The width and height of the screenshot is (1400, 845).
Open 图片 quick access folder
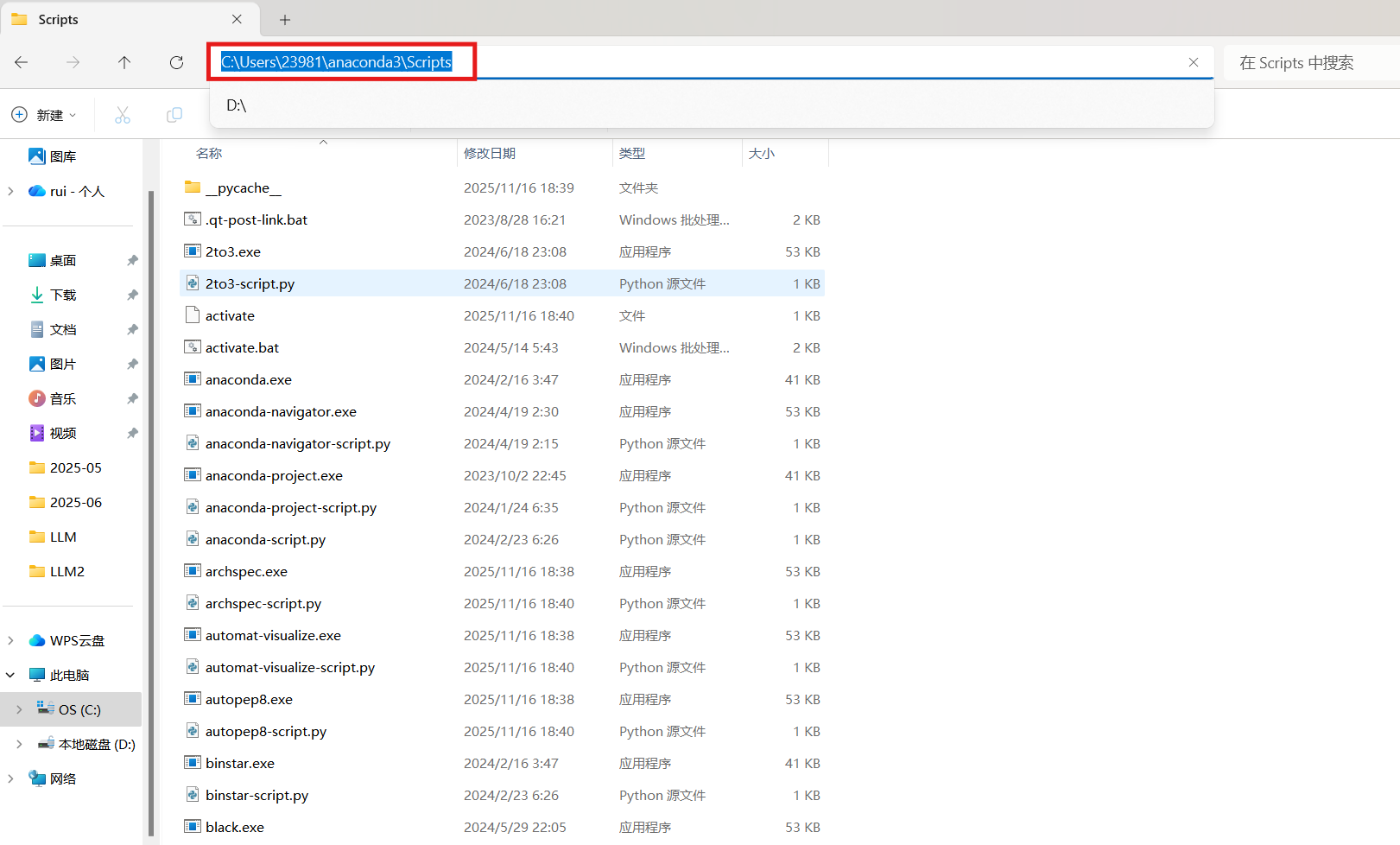pyautogui.click(x=63, y=364)
